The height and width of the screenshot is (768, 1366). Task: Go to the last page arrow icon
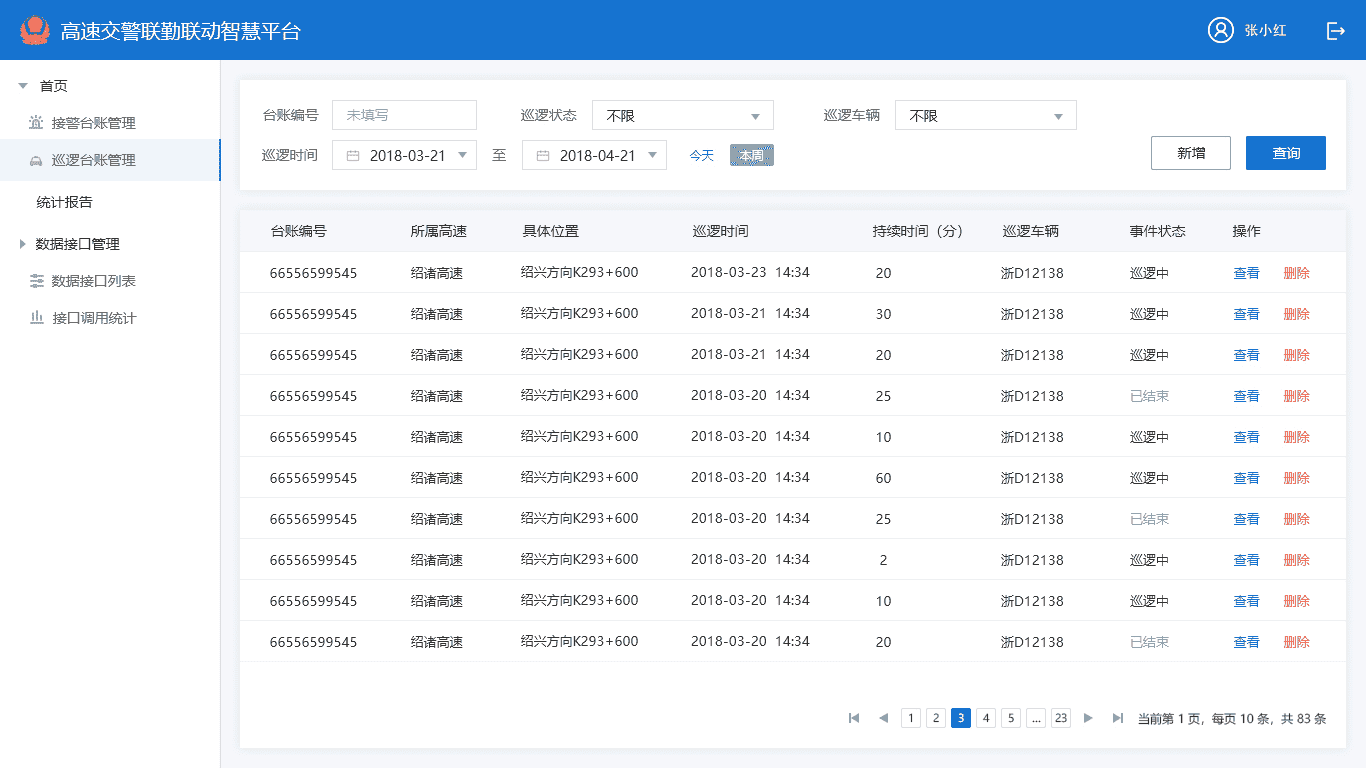pos(1117,718)
